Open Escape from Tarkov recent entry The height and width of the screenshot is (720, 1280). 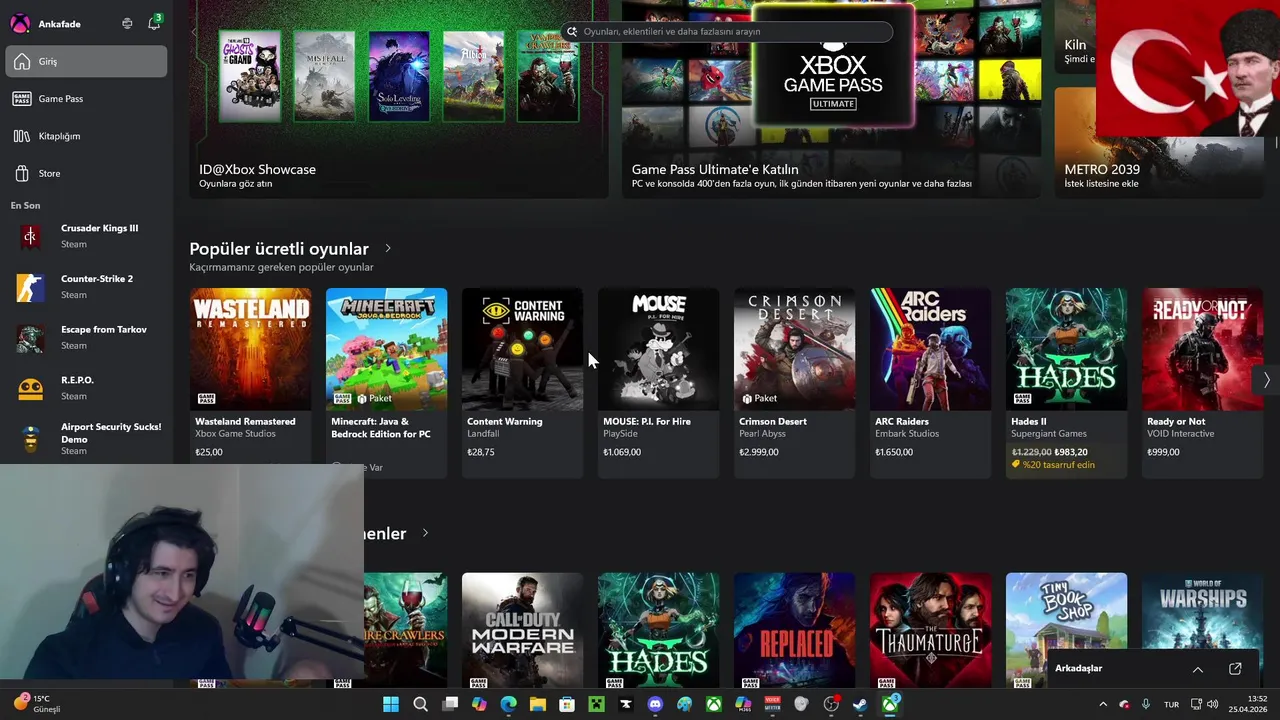pyautogui.click(x=86, y=338)
